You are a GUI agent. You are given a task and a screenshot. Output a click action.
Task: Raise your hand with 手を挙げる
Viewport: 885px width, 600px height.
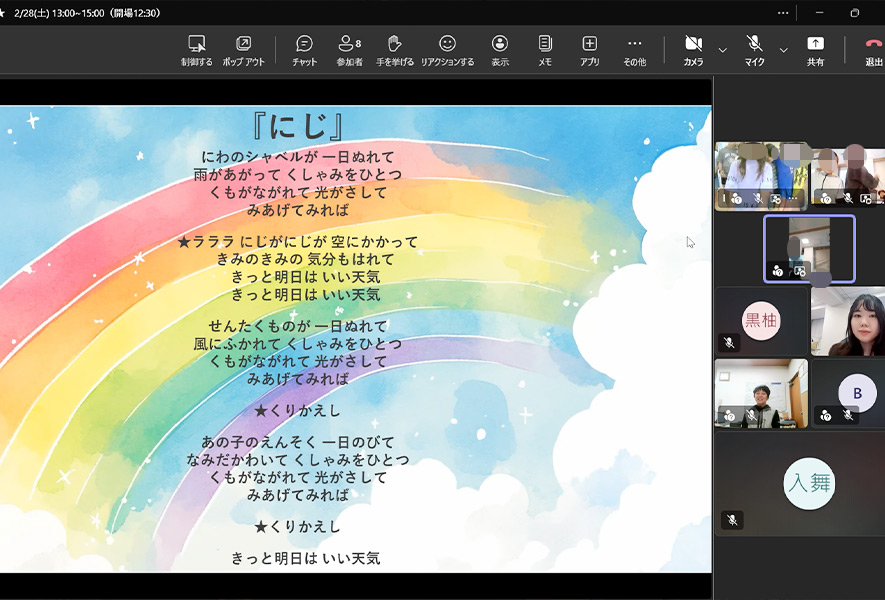click(x=394, y=49)
